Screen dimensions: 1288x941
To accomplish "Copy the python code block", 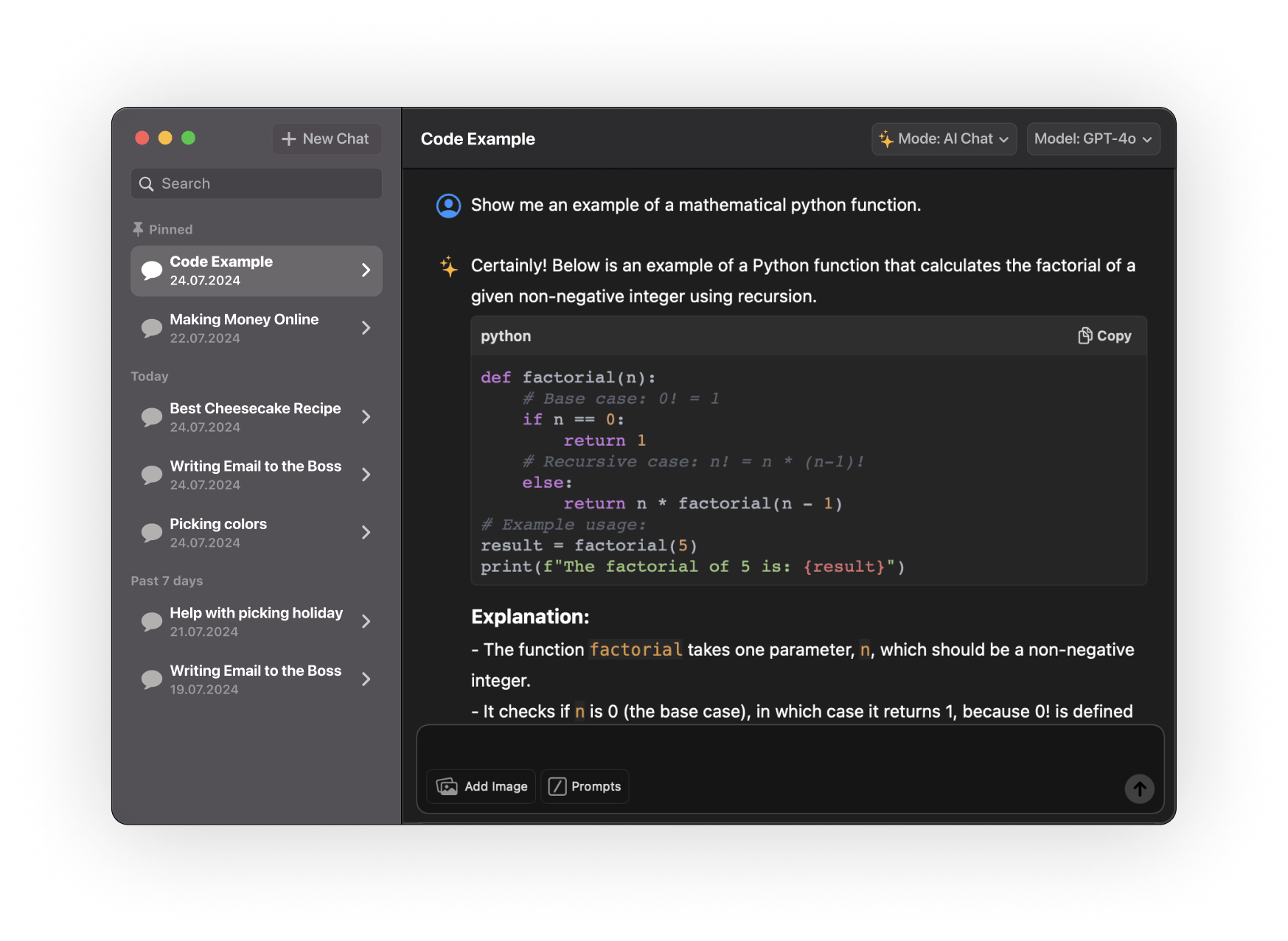I will pyautogui.click(x=1104, y=336).
